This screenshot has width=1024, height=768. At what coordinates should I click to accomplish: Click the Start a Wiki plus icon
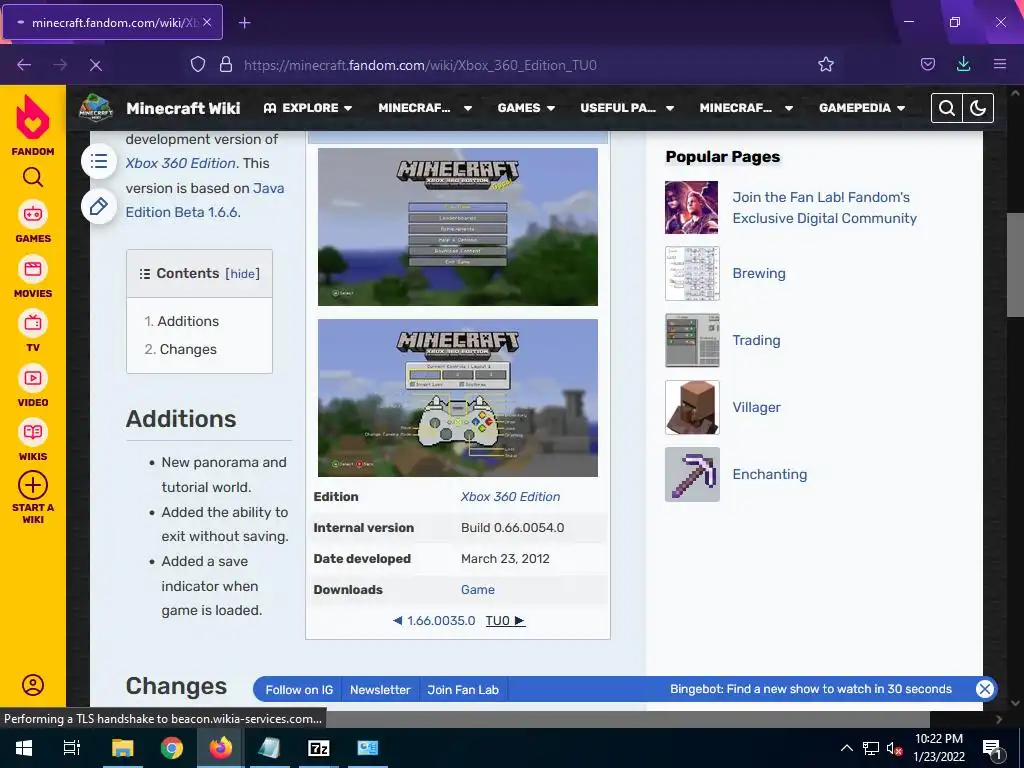33,486
